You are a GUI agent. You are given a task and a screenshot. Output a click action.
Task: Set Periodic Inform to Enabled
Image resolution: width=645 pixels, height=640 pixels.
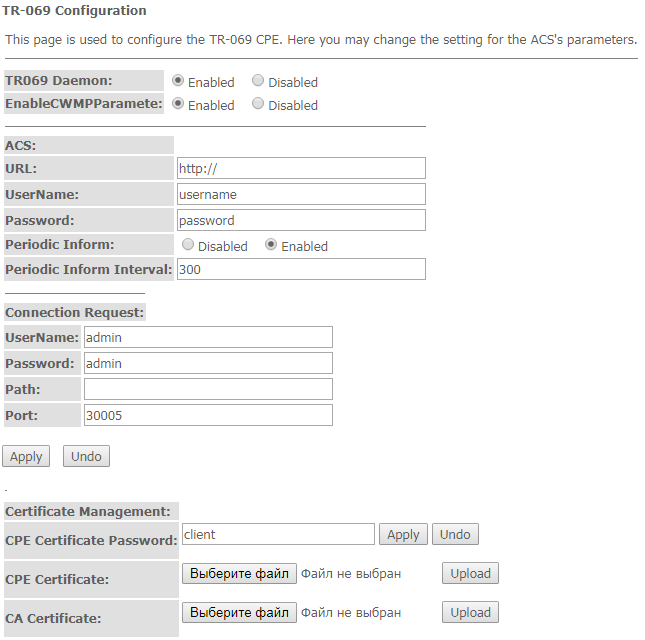coord(272,245)
